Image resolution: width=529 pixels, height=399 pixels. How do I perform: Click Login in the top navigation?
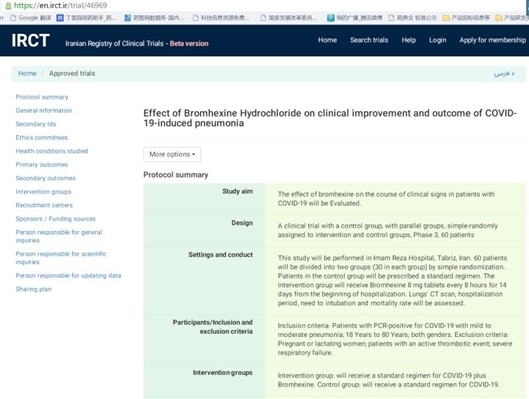click(438, 40)
